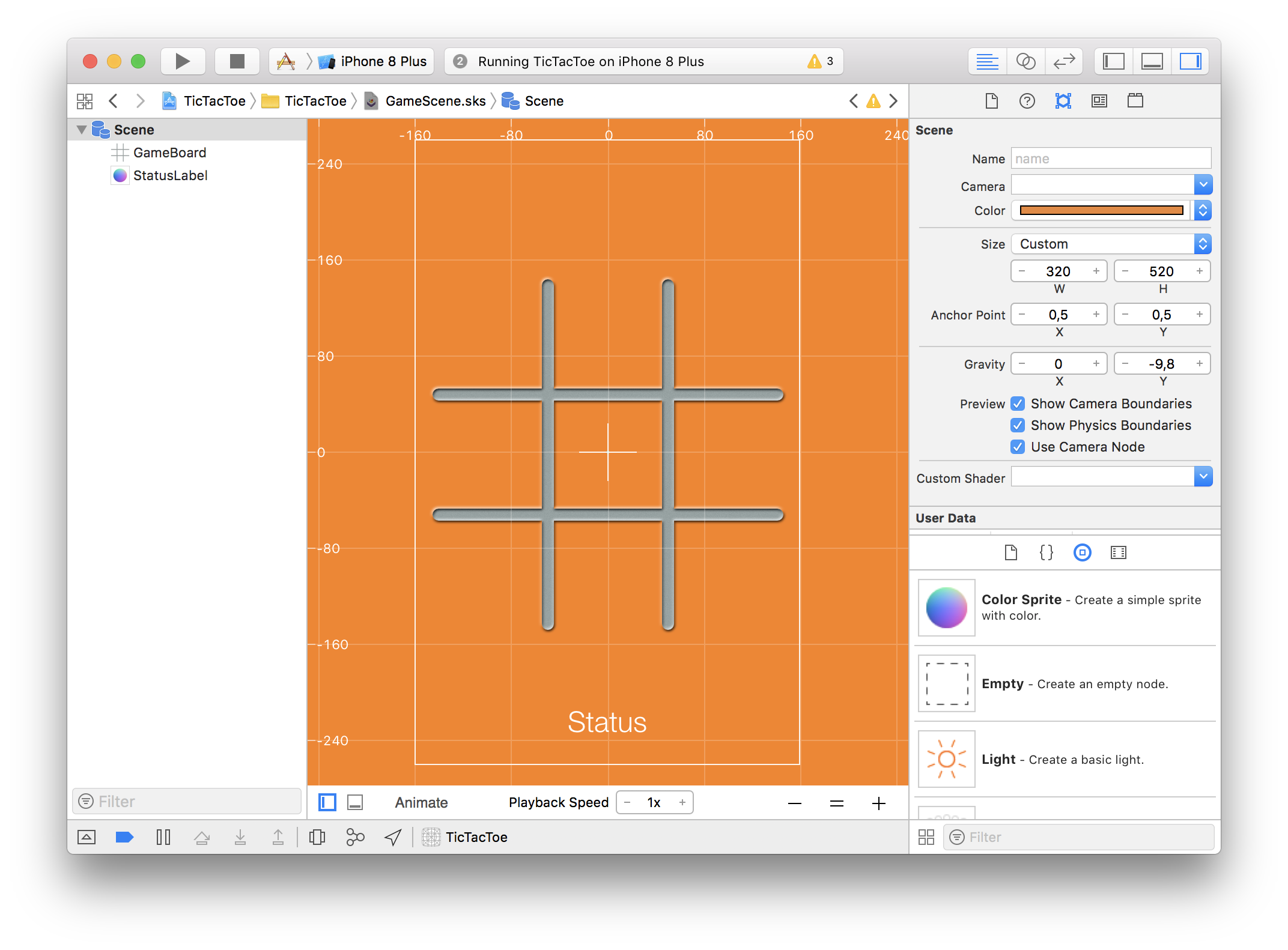The width and height of the screenshot is (1288, 950).
Task: Collapse the Scene tree disclosure triangle
Action: 82,130
